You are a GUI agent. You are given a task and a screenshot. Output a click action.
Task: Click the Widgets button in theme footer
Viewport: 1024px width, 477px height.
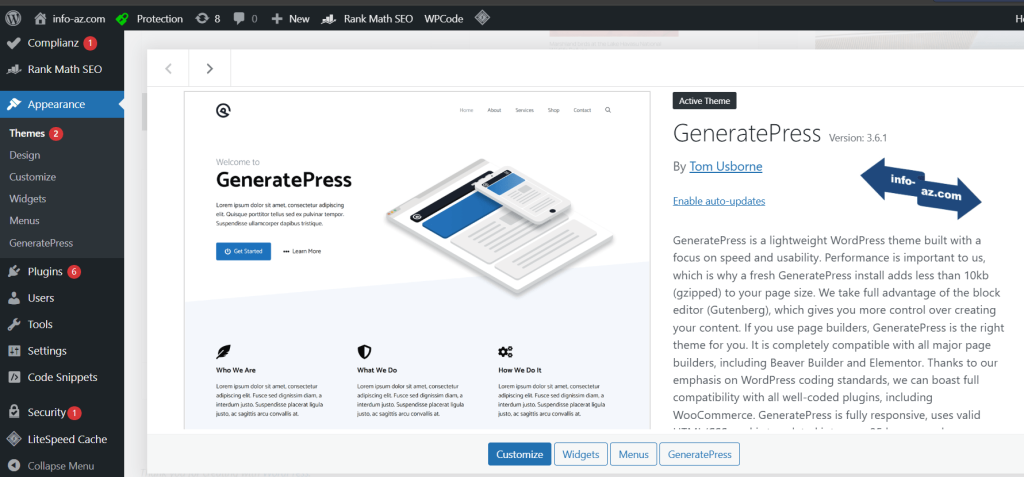pos(581,454)
